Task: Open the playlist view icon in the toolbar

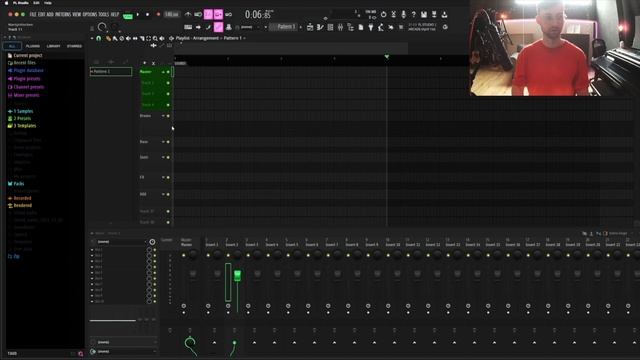Action: click(x=310, y=27)
